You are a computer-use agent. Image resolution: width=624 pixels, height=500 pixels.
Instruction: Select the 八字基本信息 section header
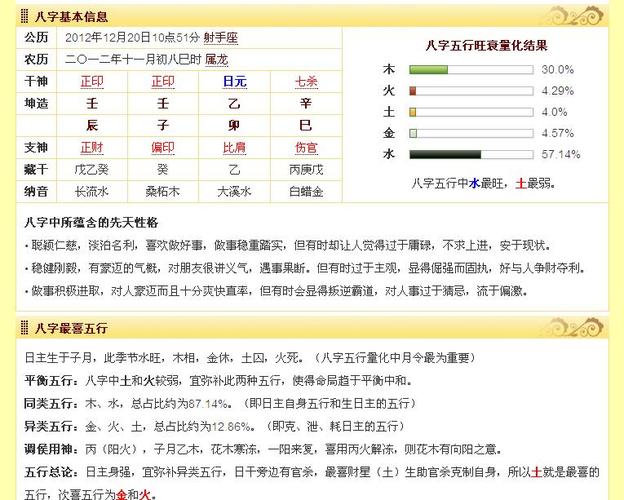tap(312, 16)
